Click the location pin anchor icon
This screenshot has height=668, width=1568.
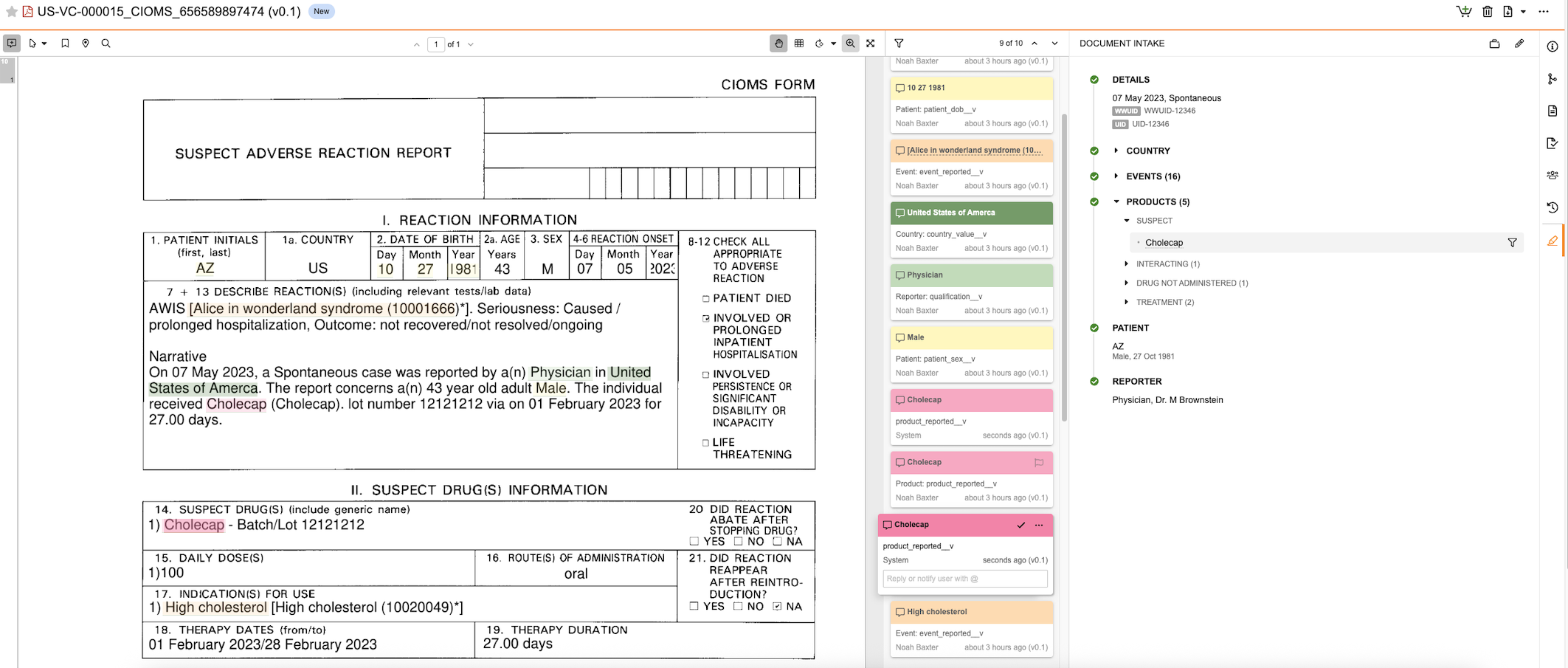click(86, 44)
